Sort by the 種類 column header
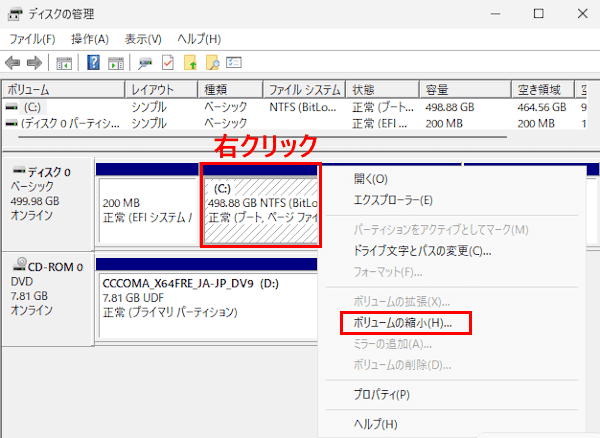This screenshot has width=600, height=438. [x=230, y=90]
